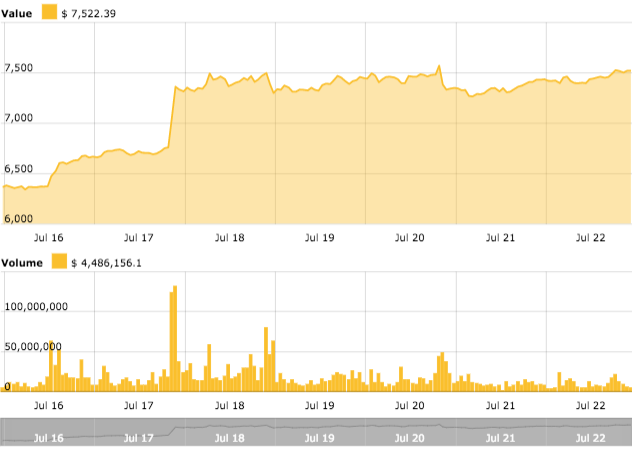Click the 6,000 axis label on price chart

click(19, 218)
